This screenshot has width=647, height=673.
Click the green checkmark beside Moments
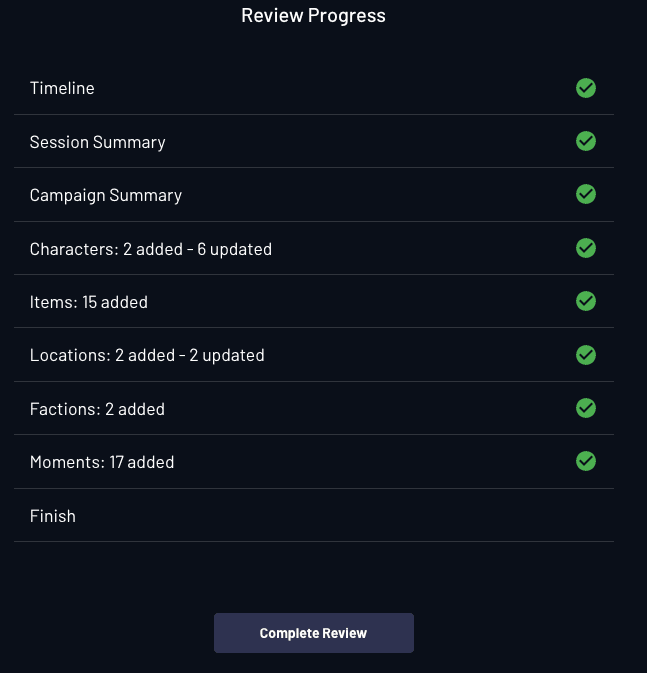click(586, 461)
